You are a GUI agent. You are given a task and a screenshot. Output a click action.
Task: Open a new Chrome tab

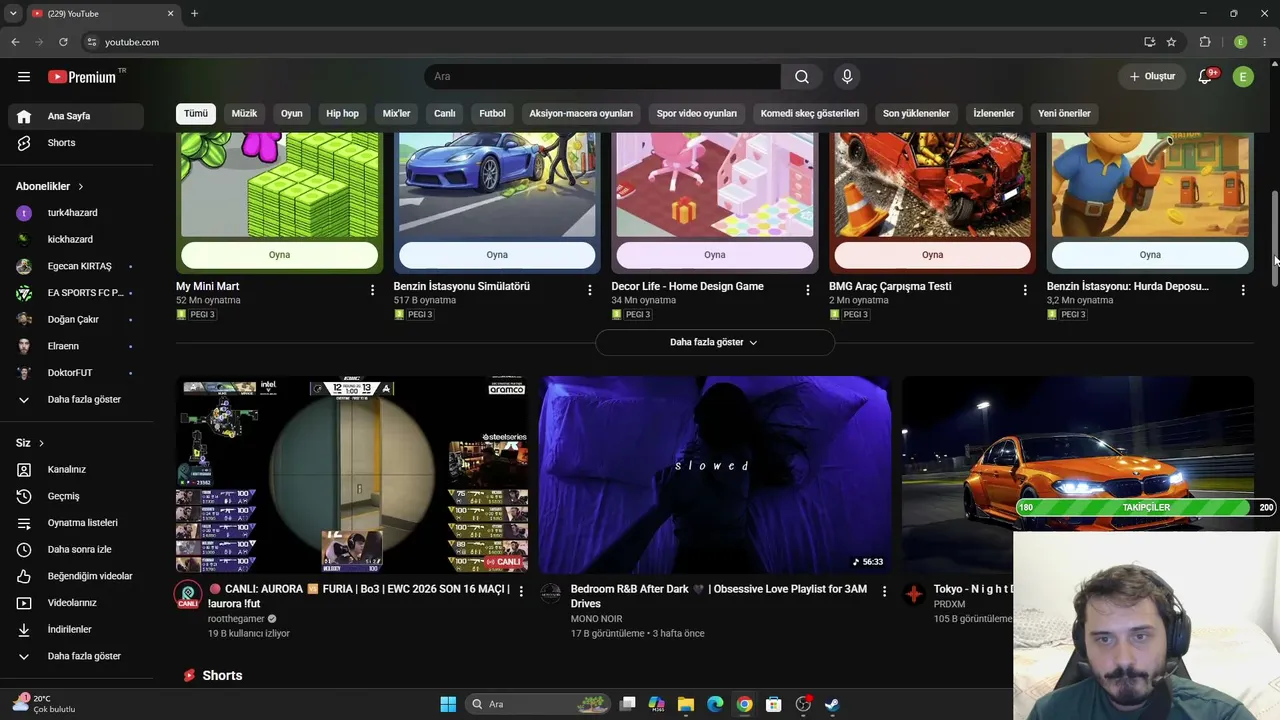pos(194,13)
